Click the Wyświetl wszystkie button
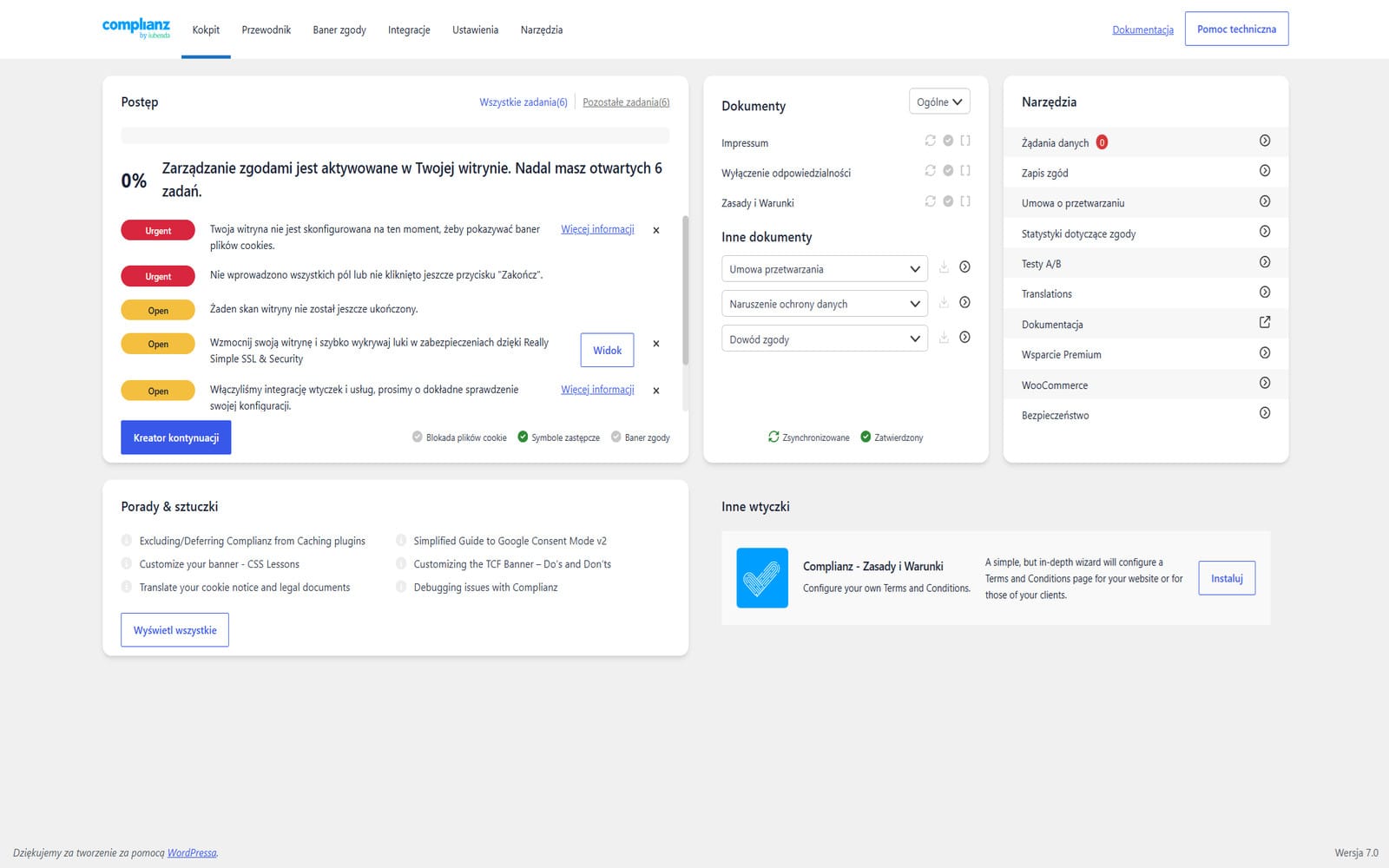This screenshot has height=868, width=1389. pyautogui.click(x=174, y=630)
